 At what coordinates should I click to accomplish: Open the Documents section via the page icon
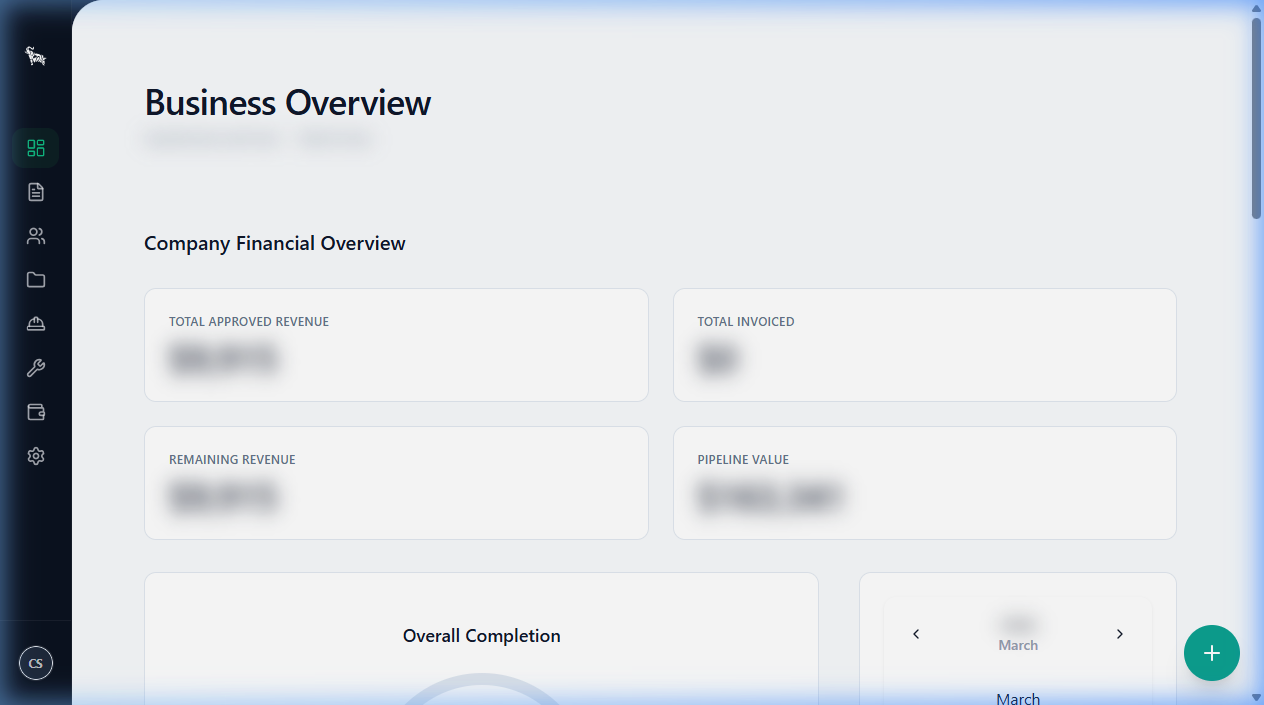36,191
